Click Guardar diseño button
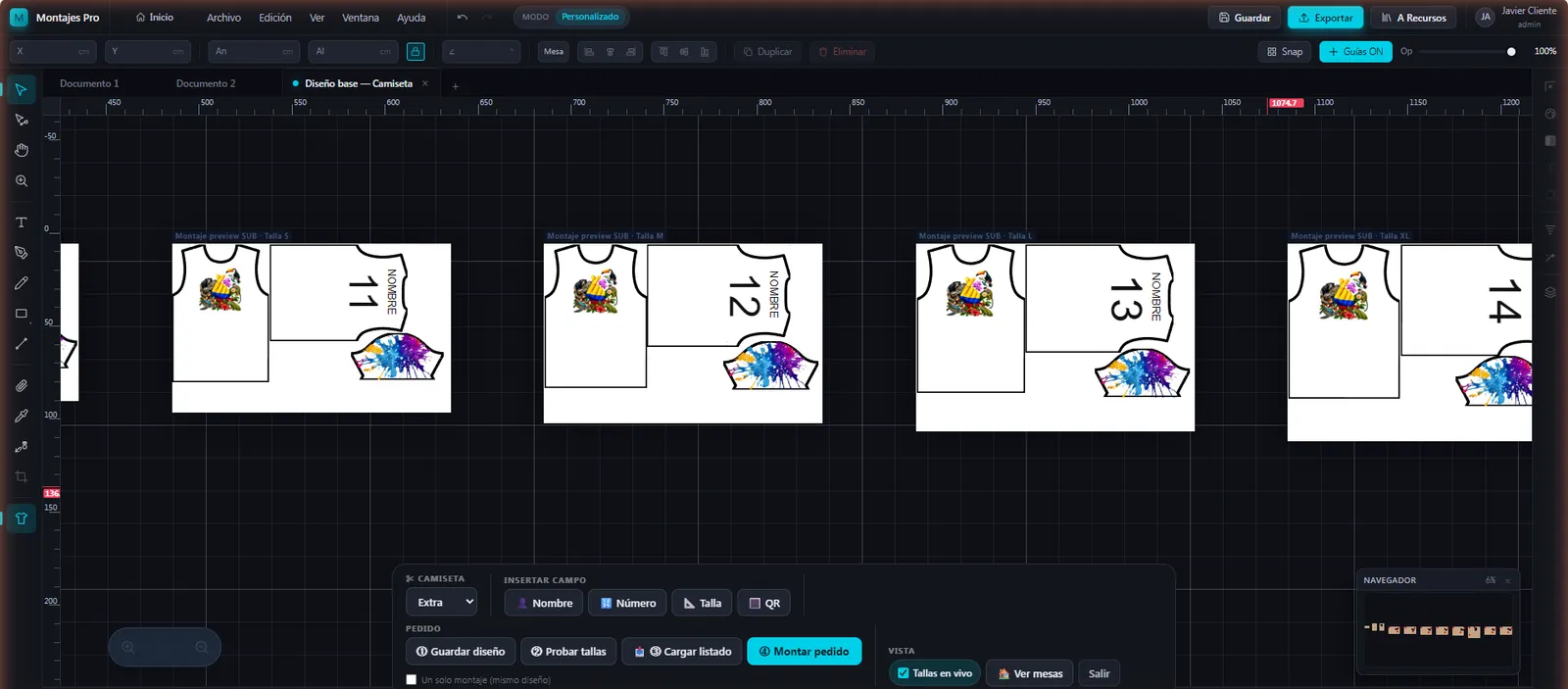The width and height of the screenshot is (1568, 689). pos(461,652)
